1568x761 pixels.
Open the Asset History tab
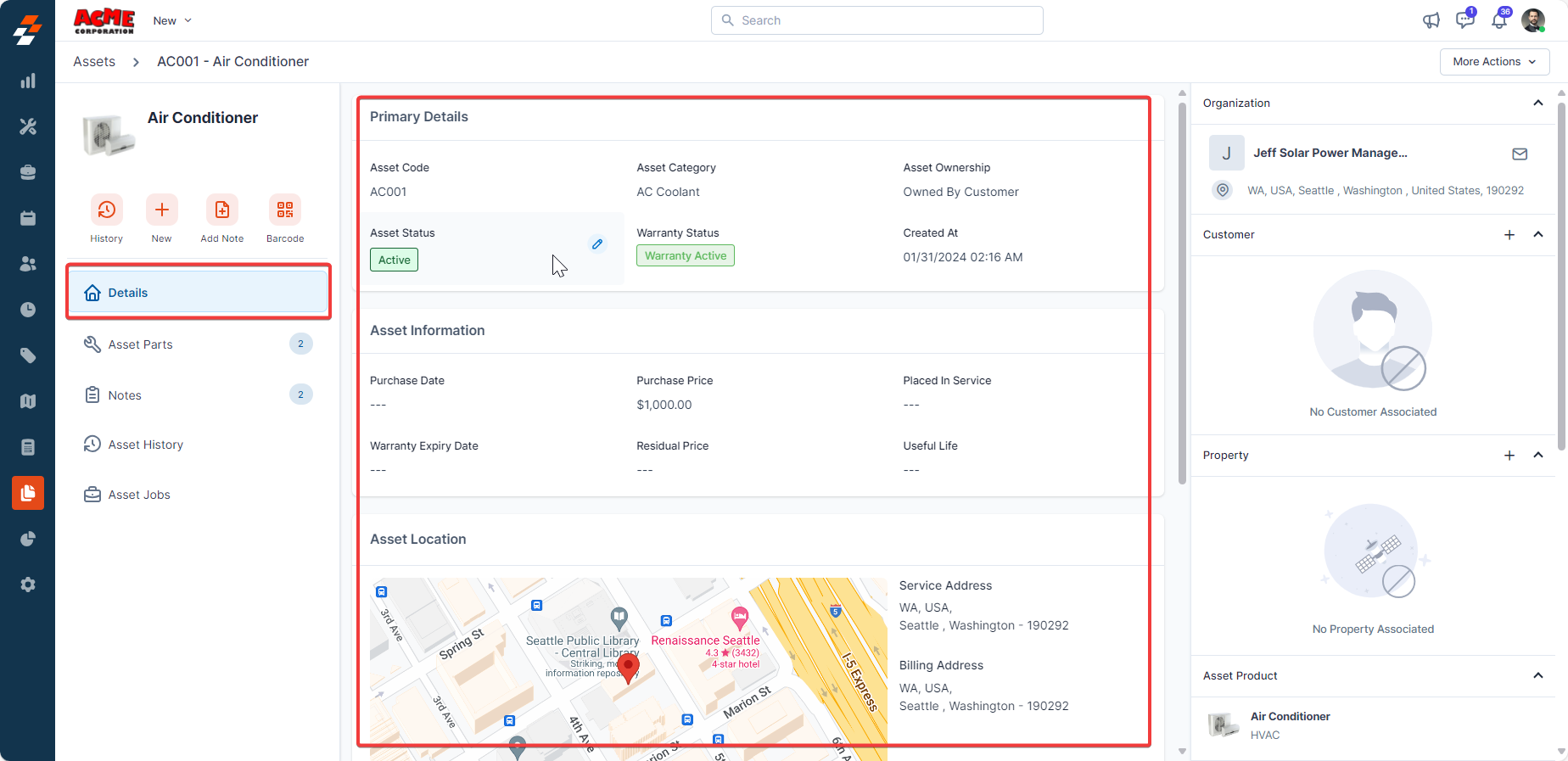[x=146, y=445]
